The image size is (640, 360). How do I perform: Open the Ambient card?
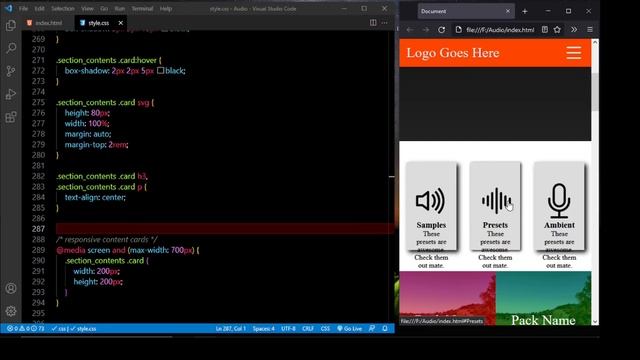[x=559, y=206]
